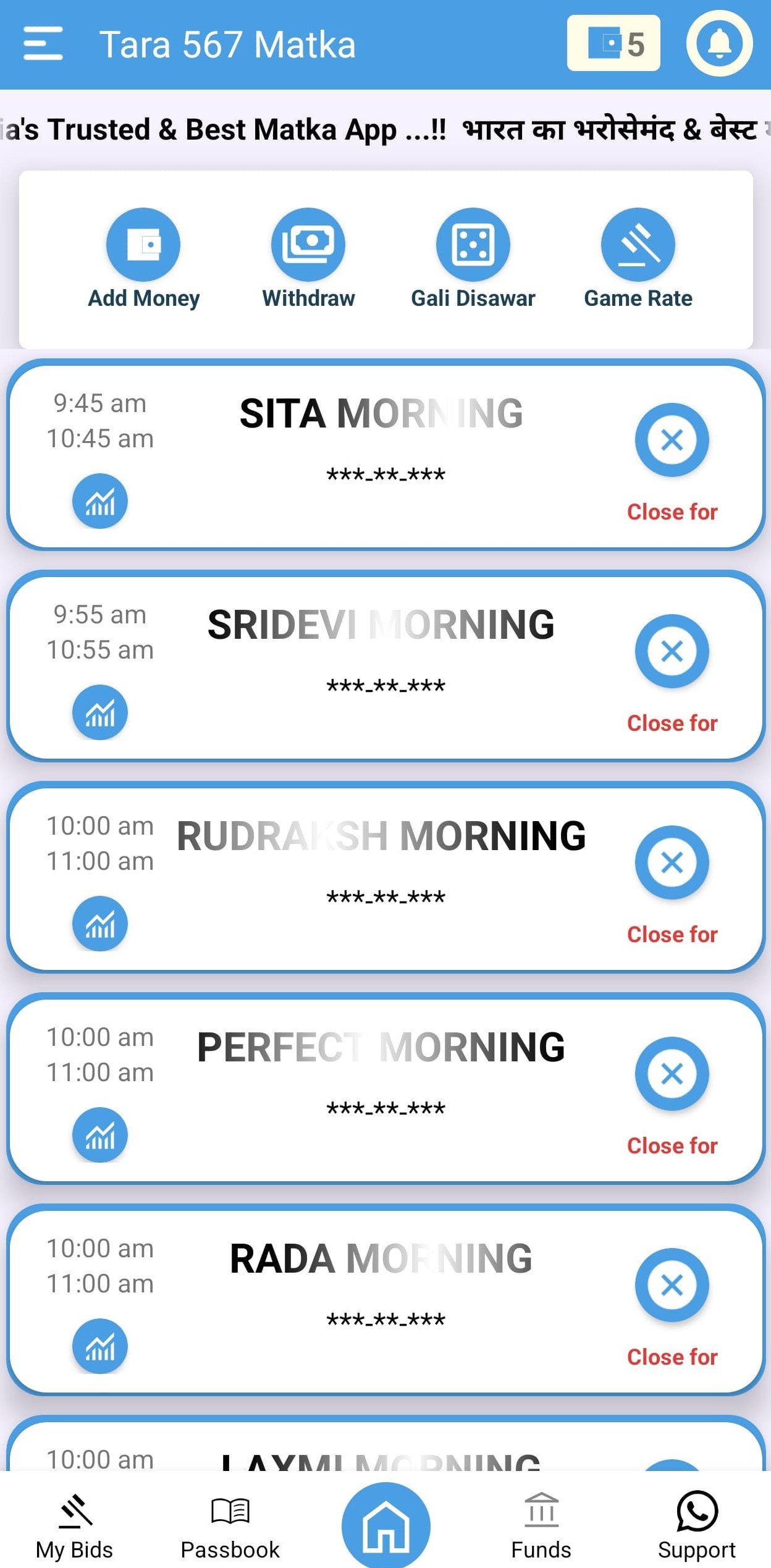Show PERFECT MORNING chart icon
This screenshot has width=771, height=1568.
click(x=100, y=1135)
